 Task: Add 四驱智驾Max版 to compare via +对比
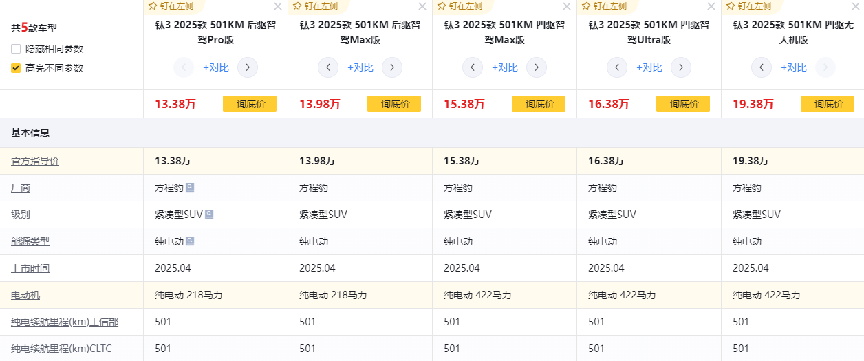505,68
